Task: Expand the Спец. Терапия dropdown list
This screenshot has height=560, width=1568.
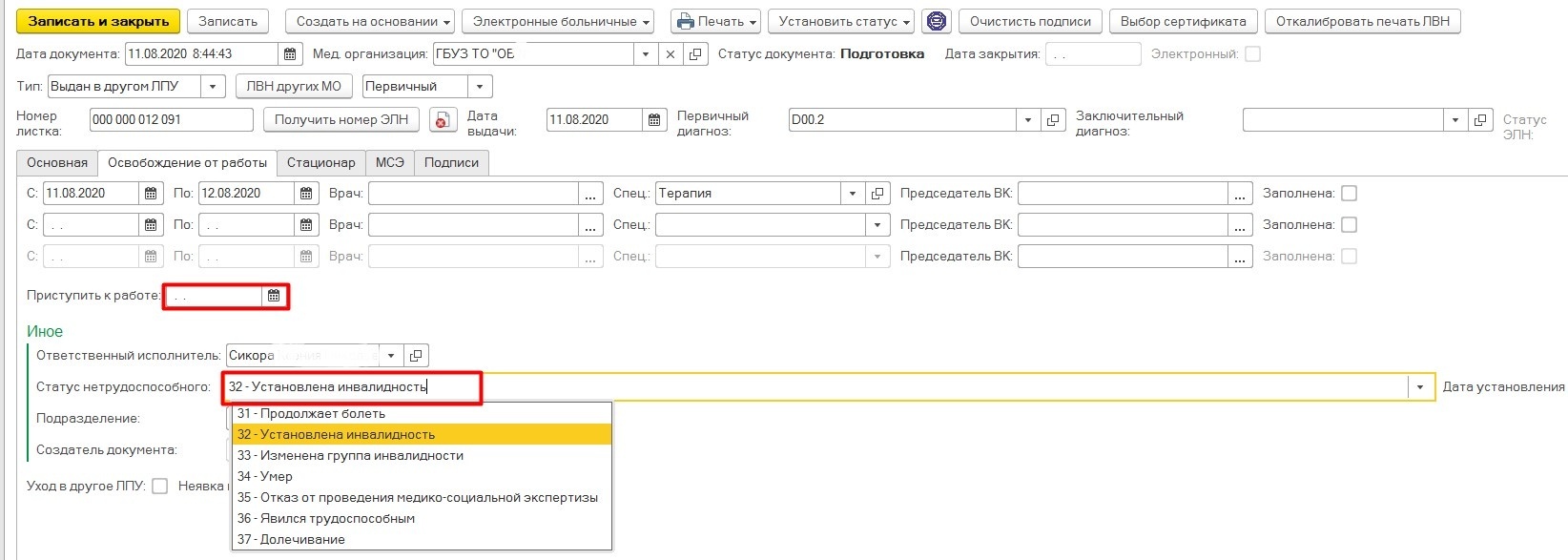Action: point(853,194)
